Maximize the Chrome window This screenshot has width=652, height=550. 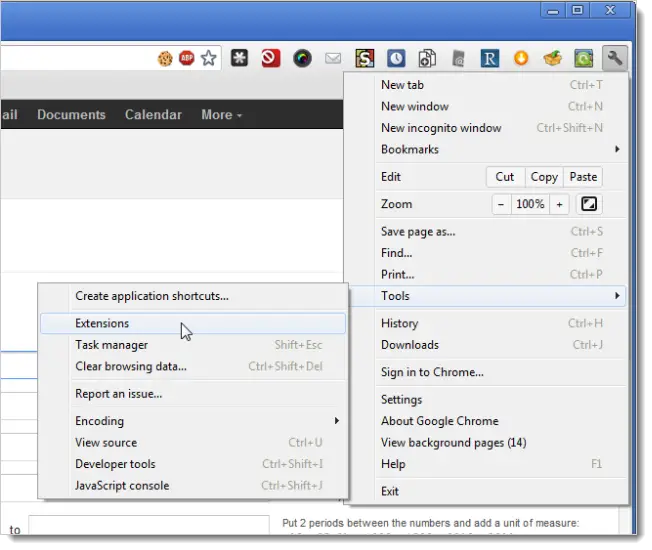click(578, 10)
